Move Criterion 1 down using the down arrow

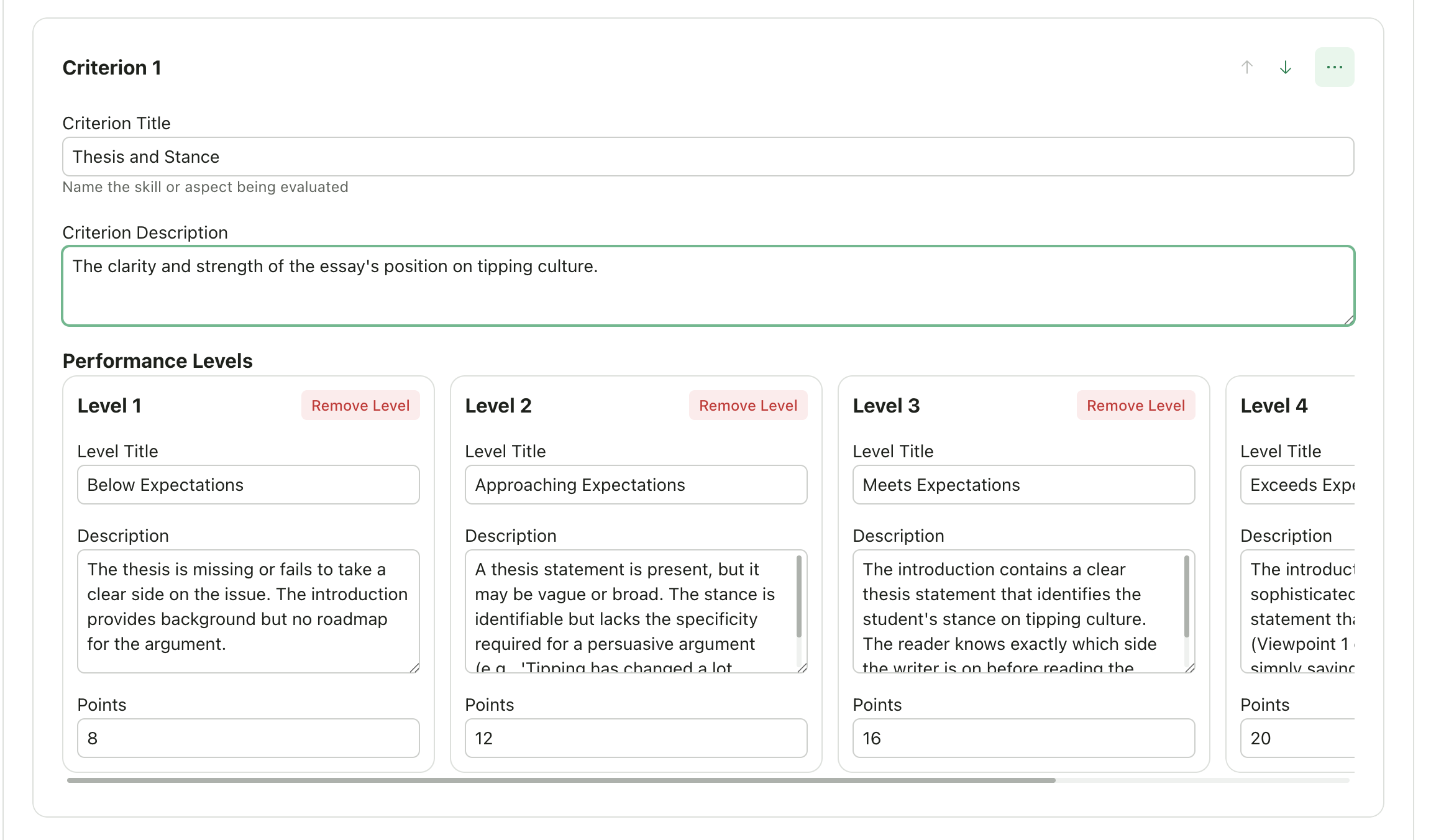click(x=1284, y=67)
